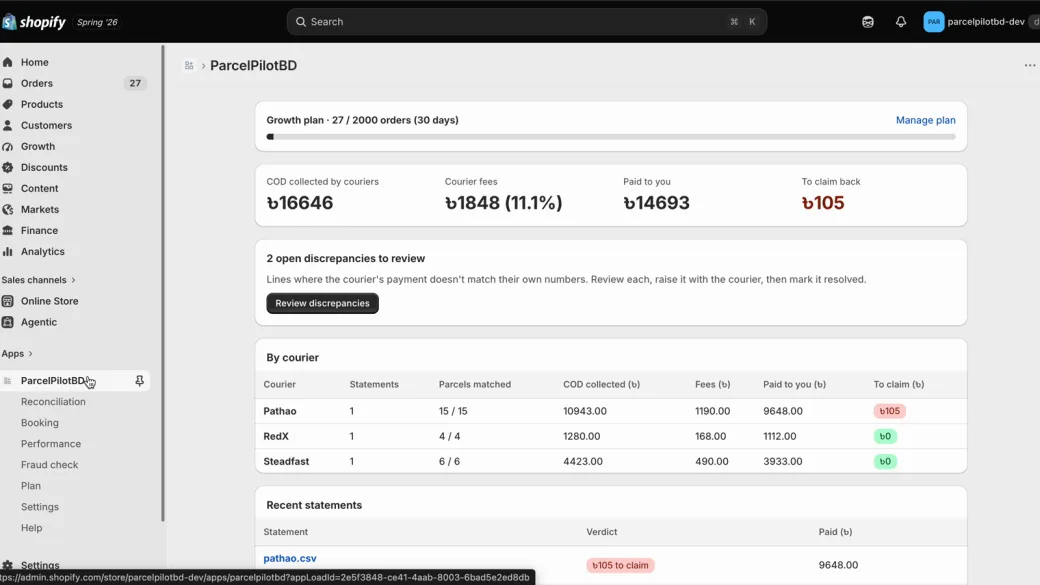Go to the Performance page
This screenshot has height=585, width=1040.
click(x=51, y=444)
